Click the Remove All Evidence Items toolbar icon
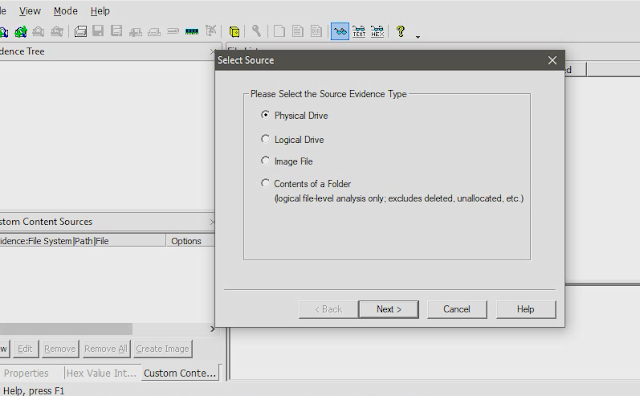 (x=57, y=31)
